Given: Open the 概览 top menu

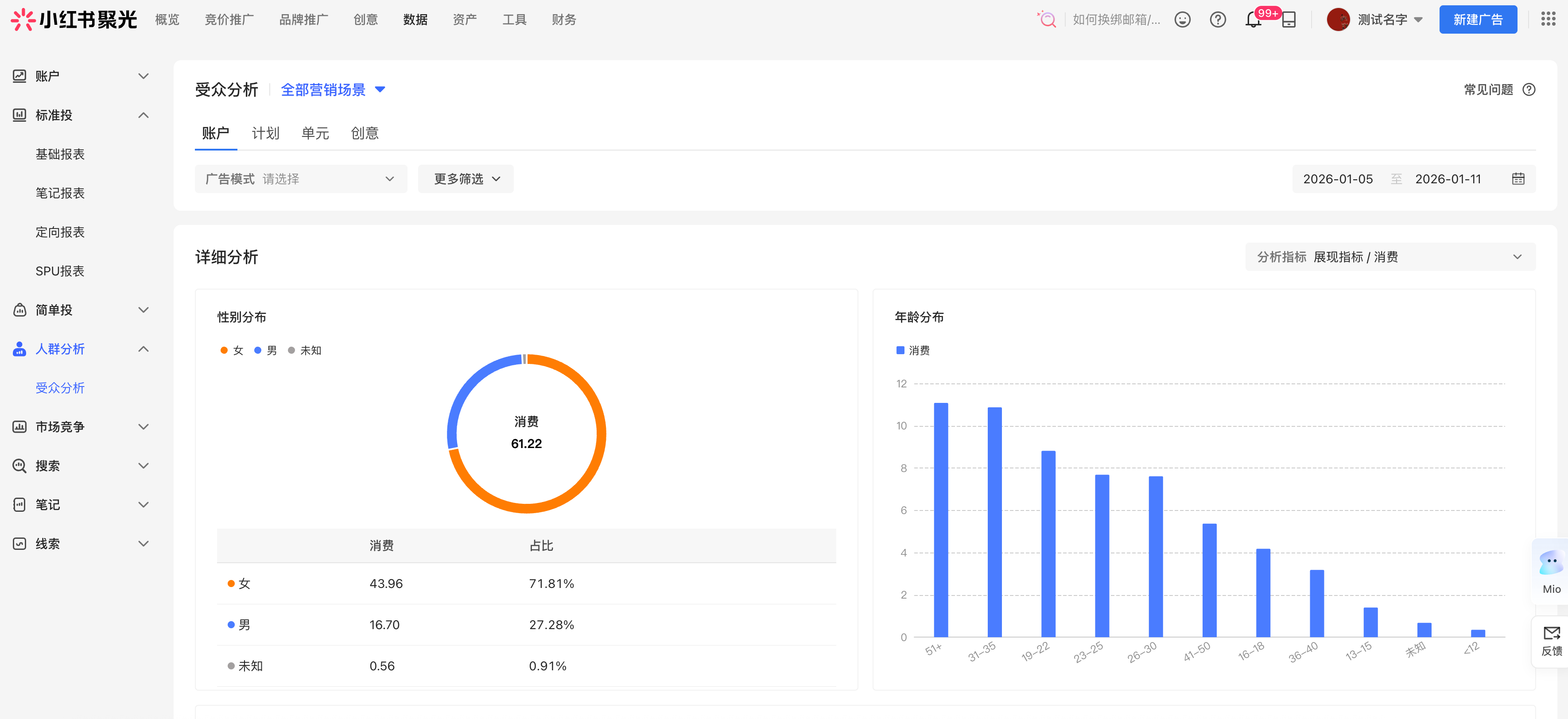Looking at the screenshot, I should click(x=167, y=19).
